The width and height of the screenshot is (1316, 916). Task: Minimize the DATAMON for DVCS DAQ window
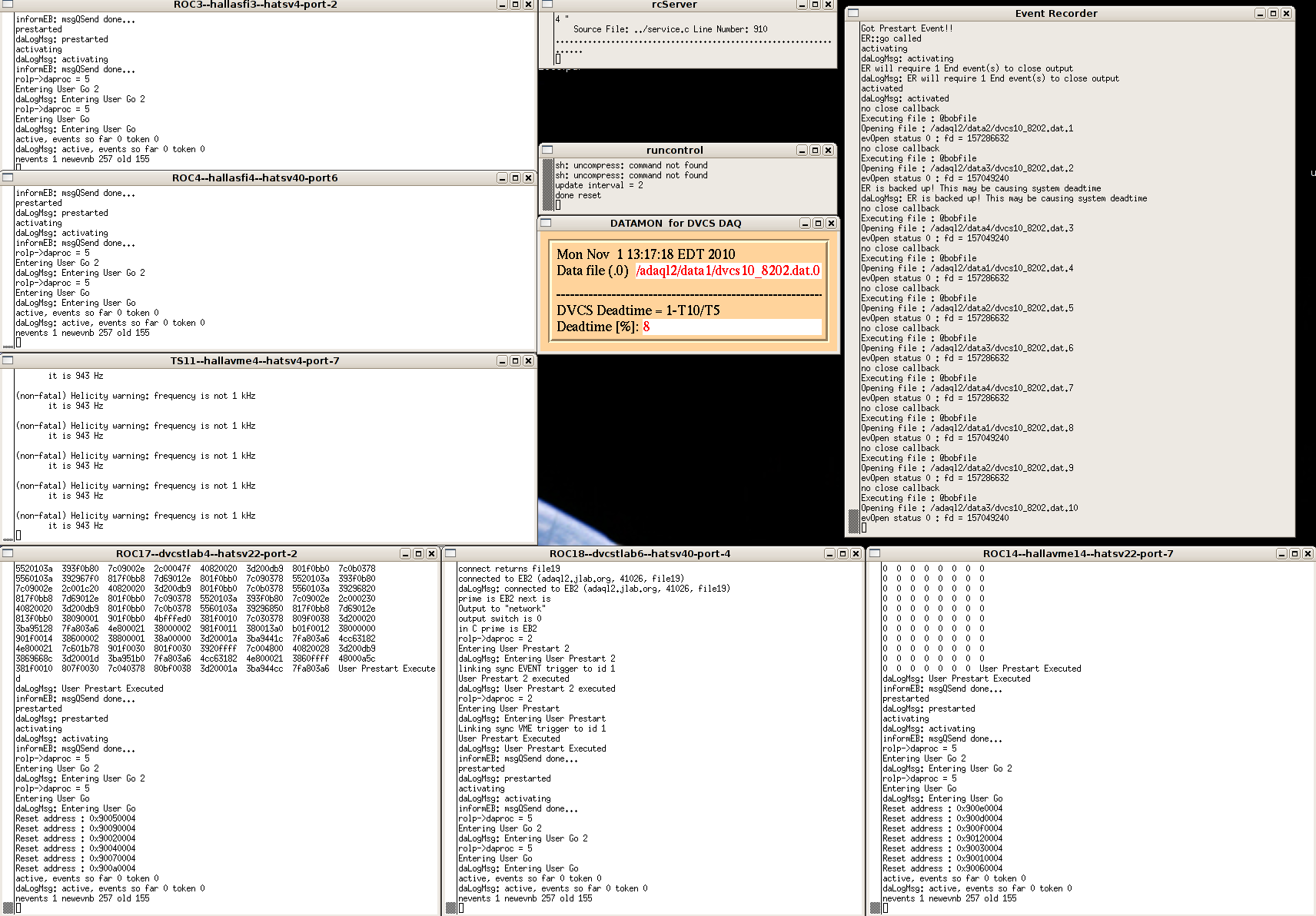click(x=805, y=223)
